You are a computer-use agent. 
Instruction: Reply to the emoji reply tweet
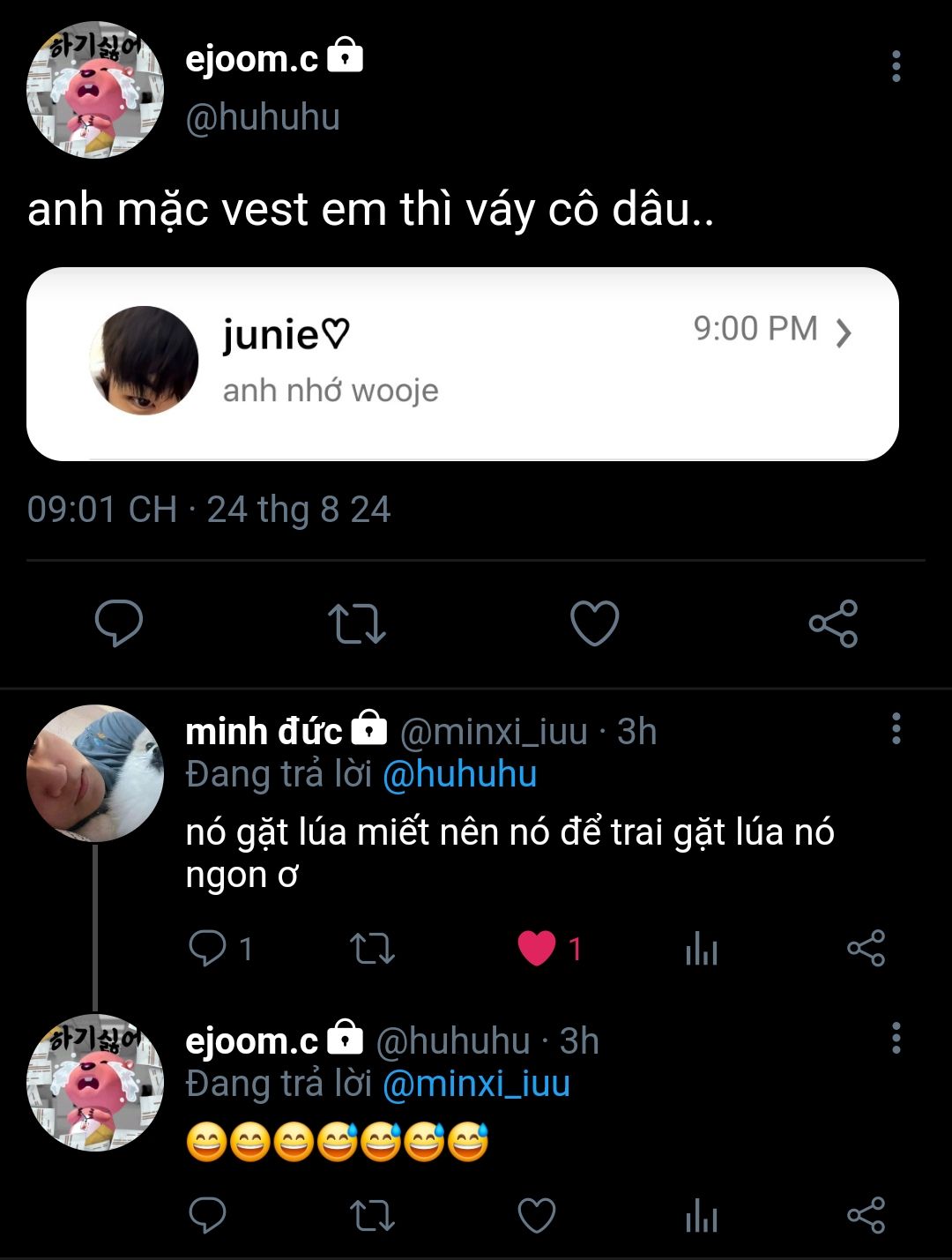208,1216
